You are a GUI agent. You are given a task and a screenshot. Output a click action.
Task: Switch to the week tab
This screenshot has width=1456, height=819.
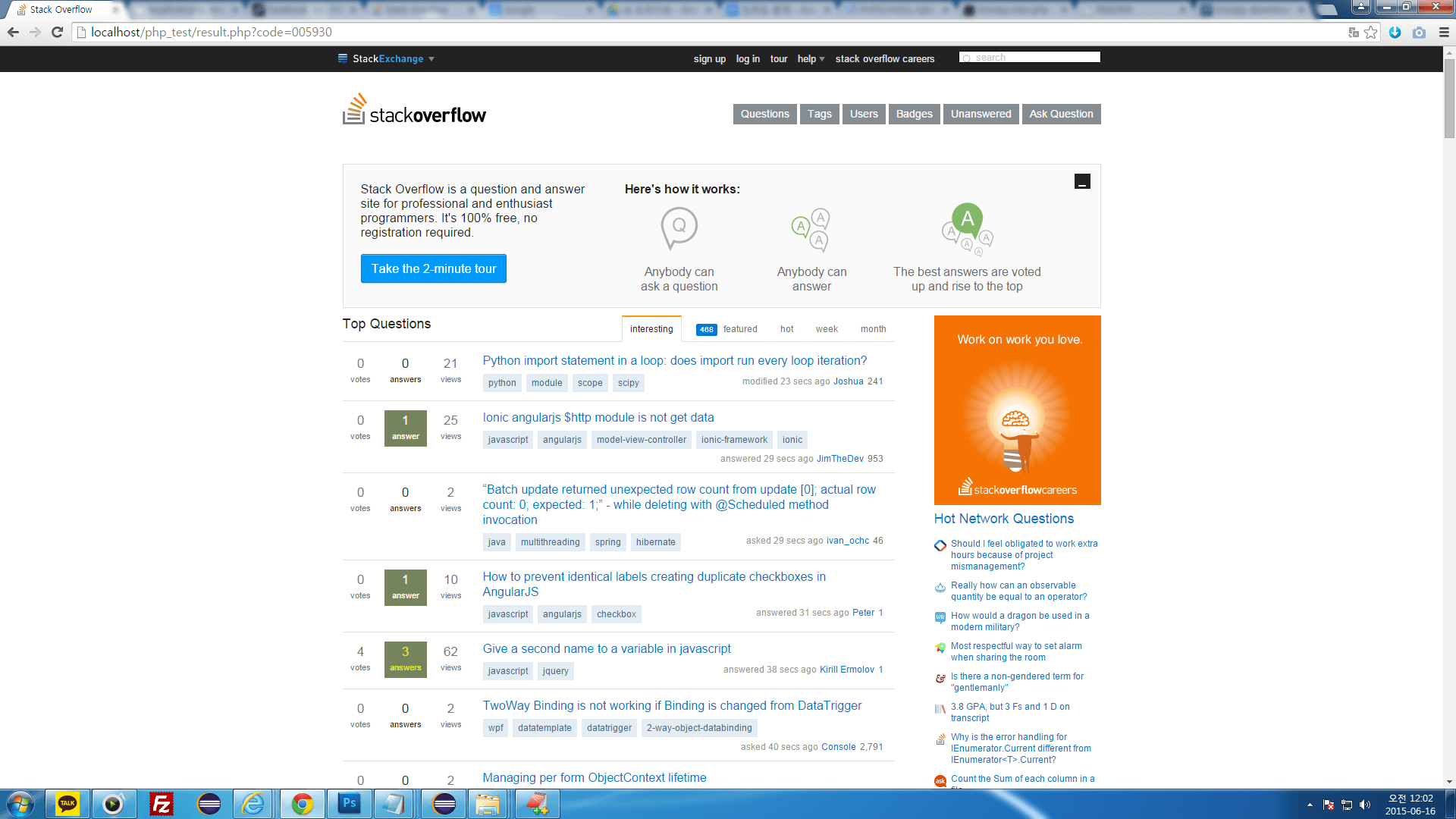(827, 329)
